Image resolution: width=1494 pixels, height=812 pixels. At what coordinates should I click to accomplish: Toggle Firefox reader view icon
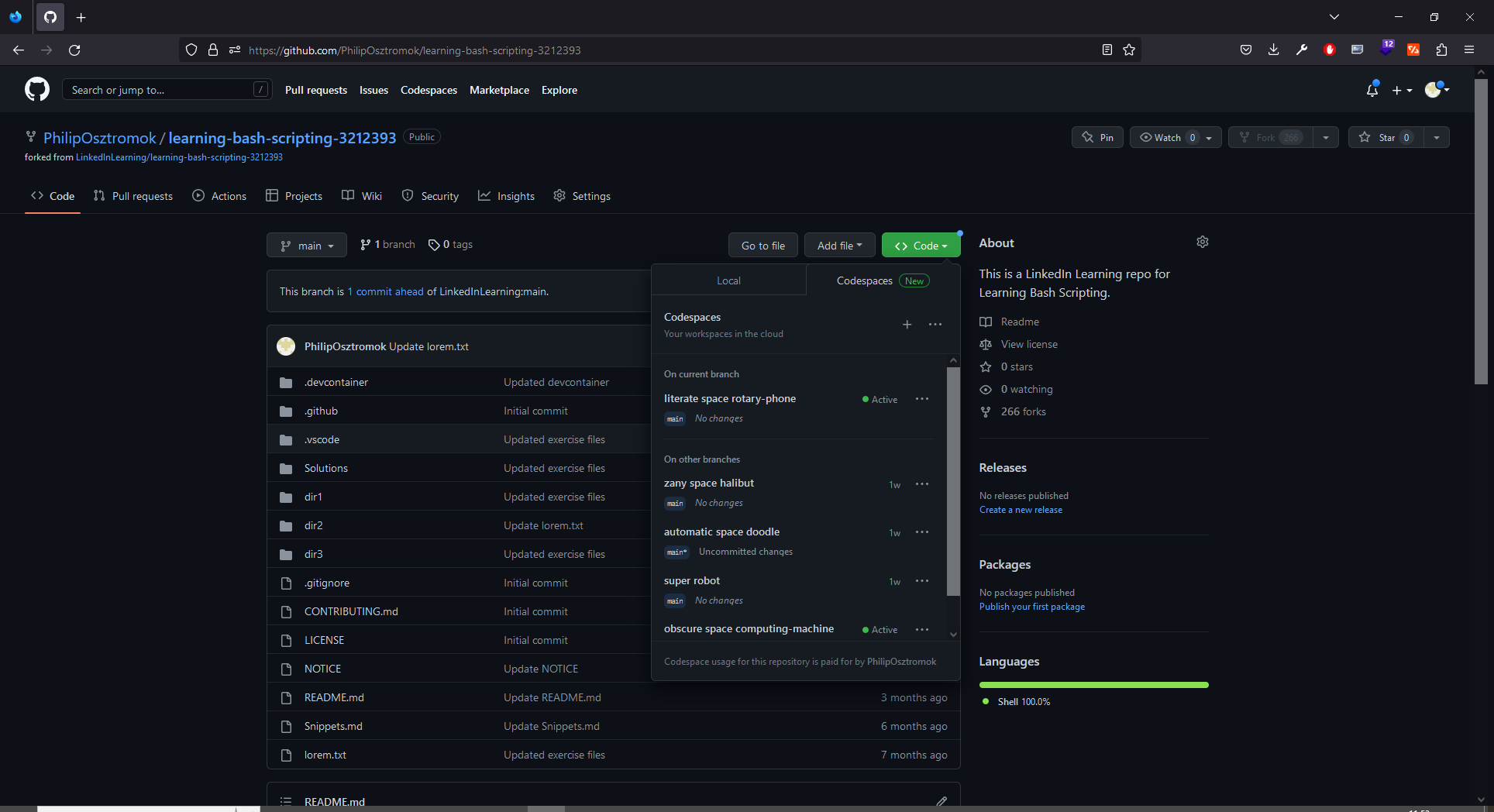1107,50
